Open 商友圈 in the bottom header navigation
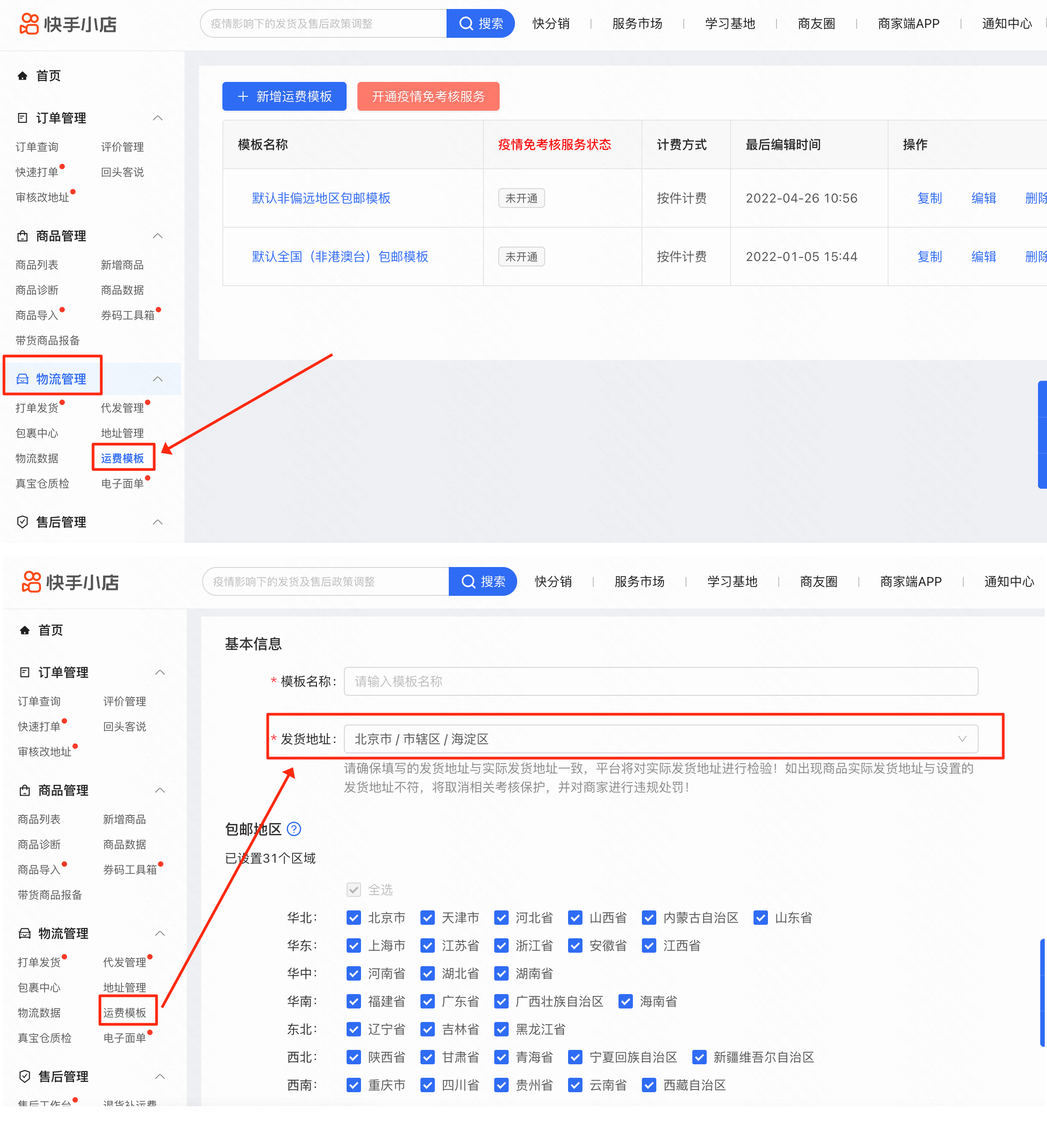The image size is (1047, 1148). click(819, 581)
